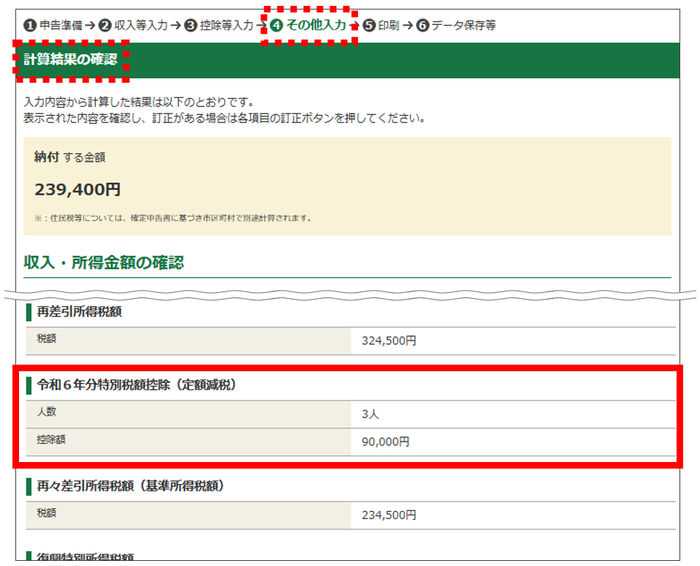700x566 pixels.
Task: Select the 控除額 value 90,000円
Action: pos(385,441)
